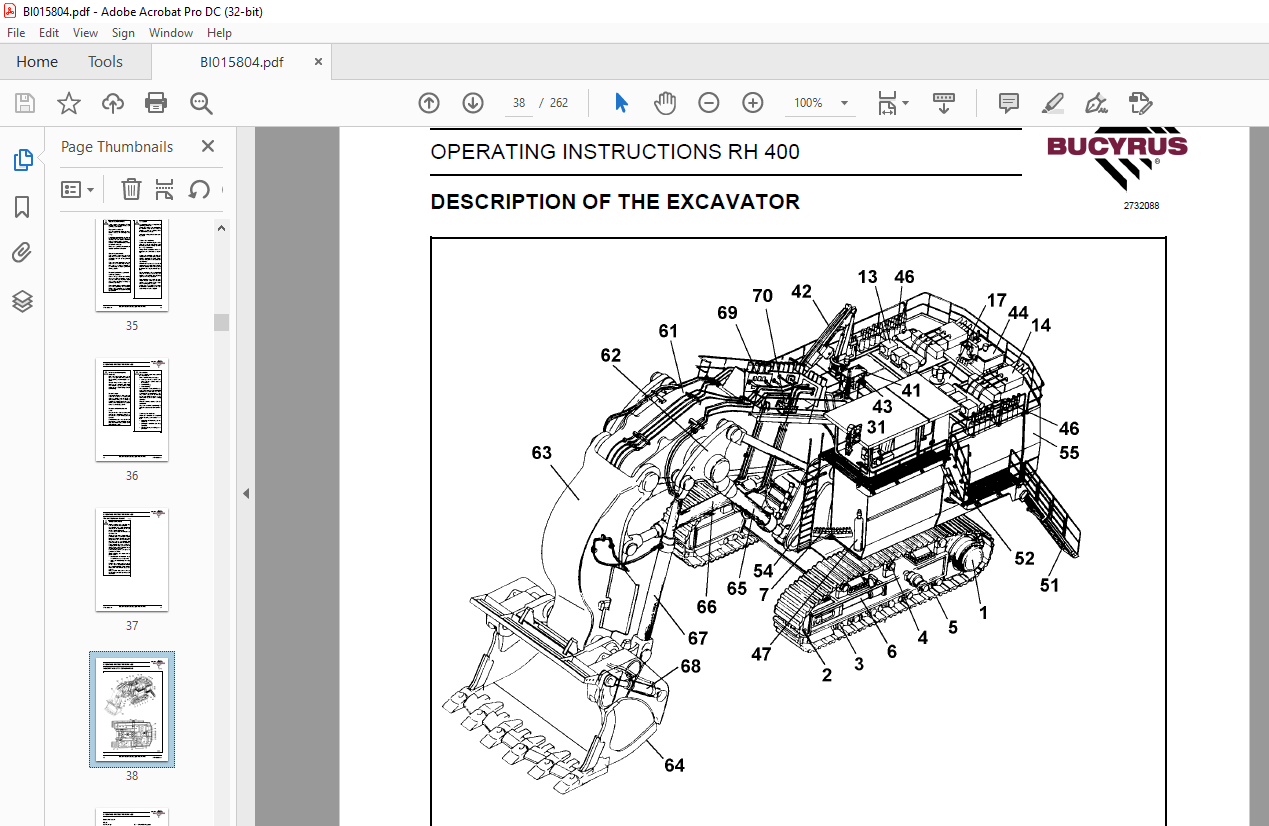Open the find text magnifier tool
Image resolution: width=1269 pixels, height=826 pixels.
[201, 103]
